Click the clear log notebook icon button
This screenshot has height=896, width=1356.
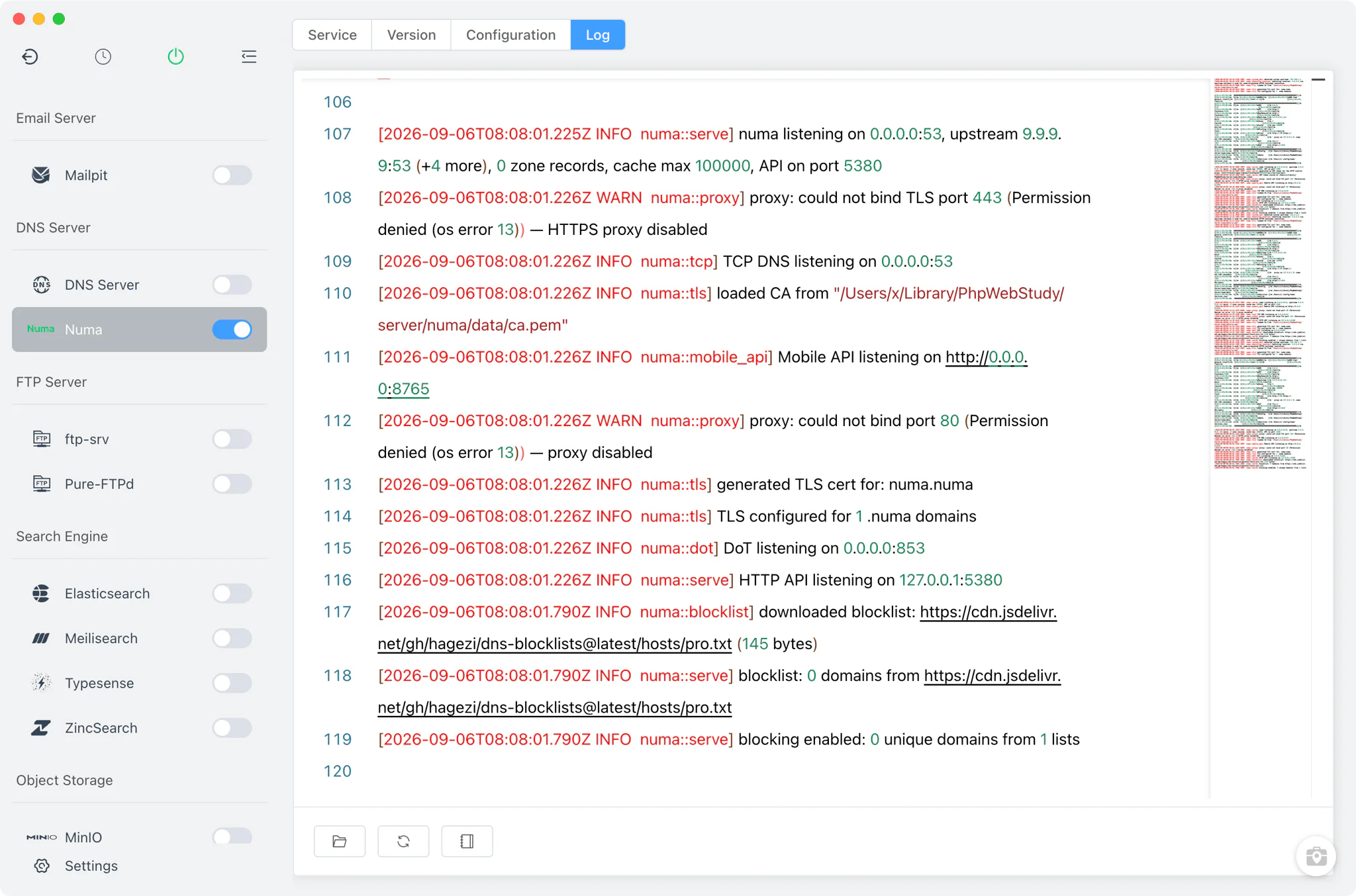pyautogui.click(x=467, y=841)
